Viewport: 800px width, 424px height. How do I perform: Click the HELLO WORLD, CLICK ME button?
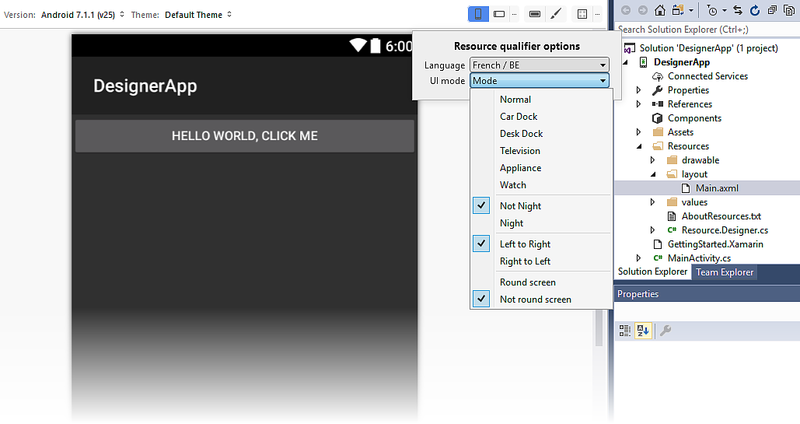[245, 136]
